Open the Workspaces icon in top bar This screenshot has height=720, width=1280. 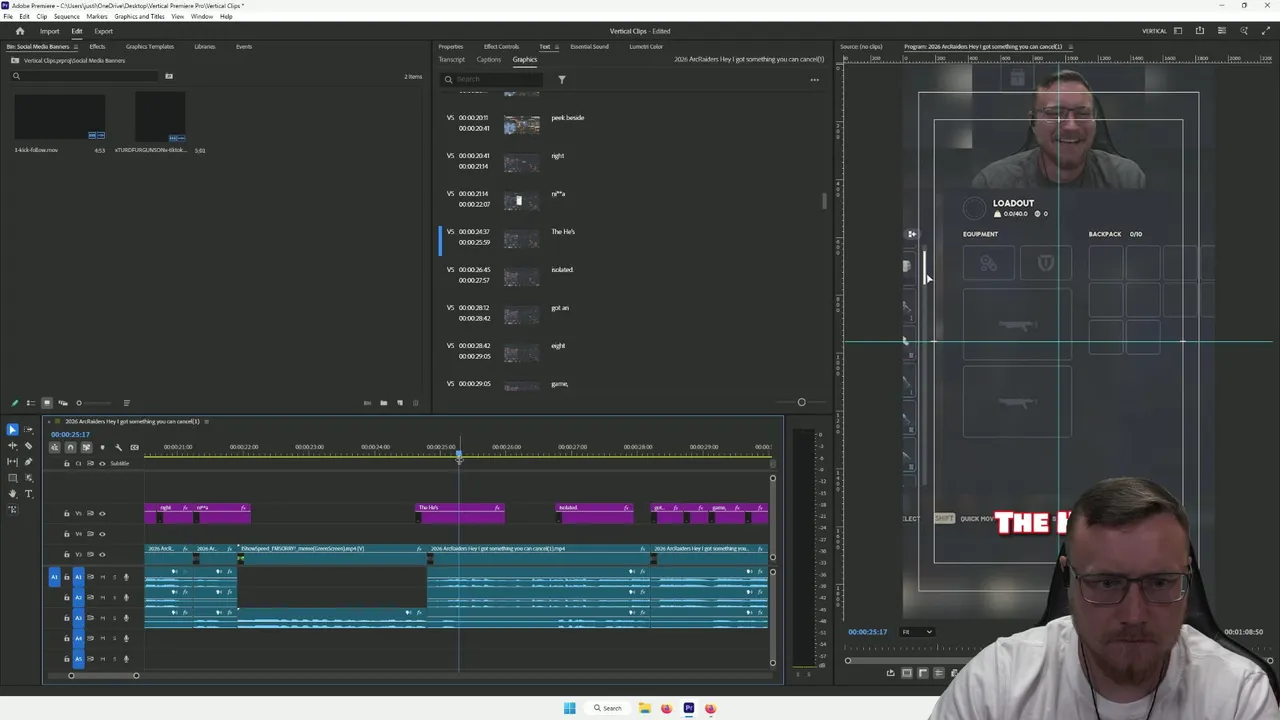(x=1178, y=31)
